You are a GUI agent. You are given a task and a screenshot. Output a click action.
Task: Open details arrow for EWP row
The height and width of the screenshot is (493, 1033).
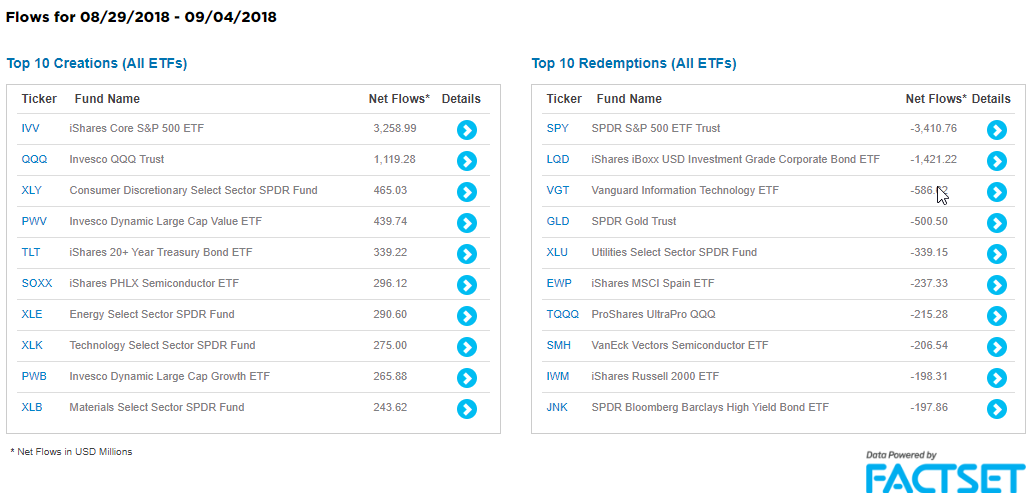tap(997, 285)
